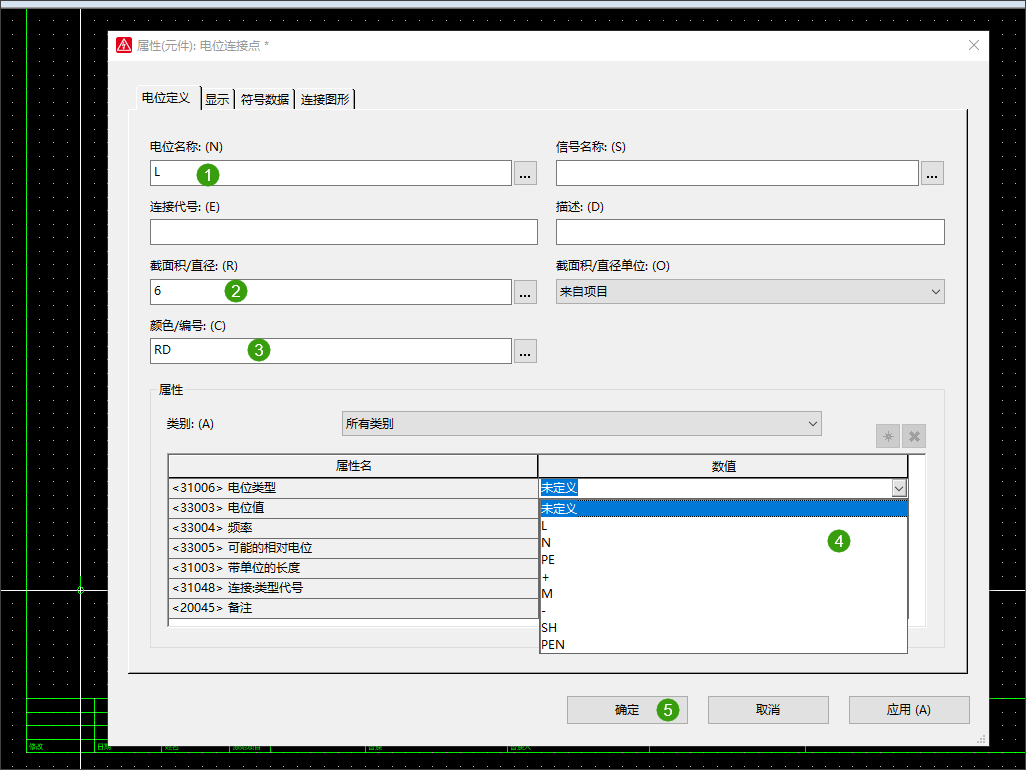Viewport: 1026px width, 770px height.
Task: Switch to the 符号数据 tab
Action: (x=265, y=99)
